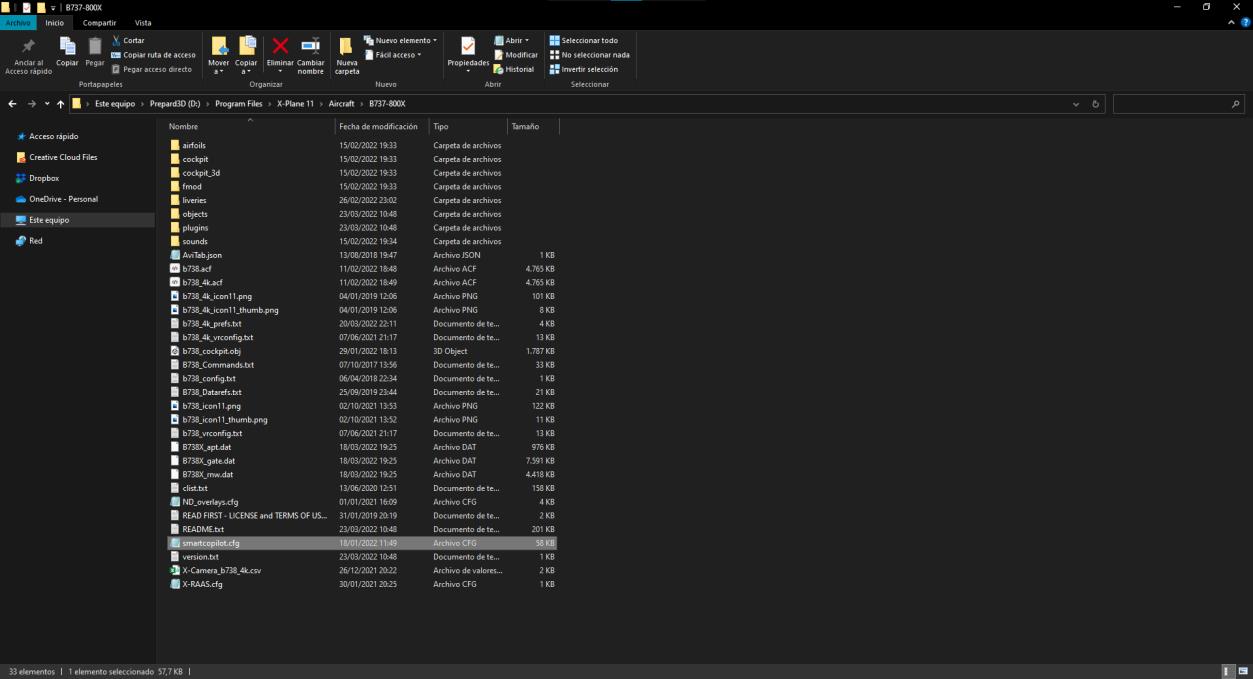The width and height of the screenshot is (1253, 679).
Task: Select Creative Cloud Files in the sidebar
Action: (63, 157)
